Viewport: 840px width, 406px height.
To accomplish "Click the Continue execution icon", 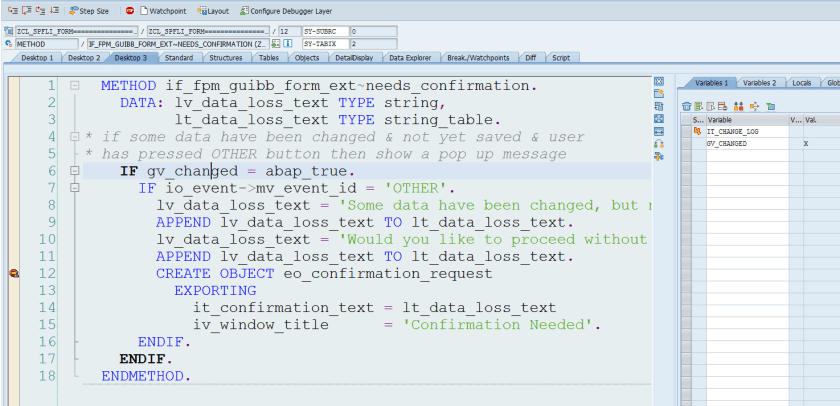I will click(x=54, y=11).
